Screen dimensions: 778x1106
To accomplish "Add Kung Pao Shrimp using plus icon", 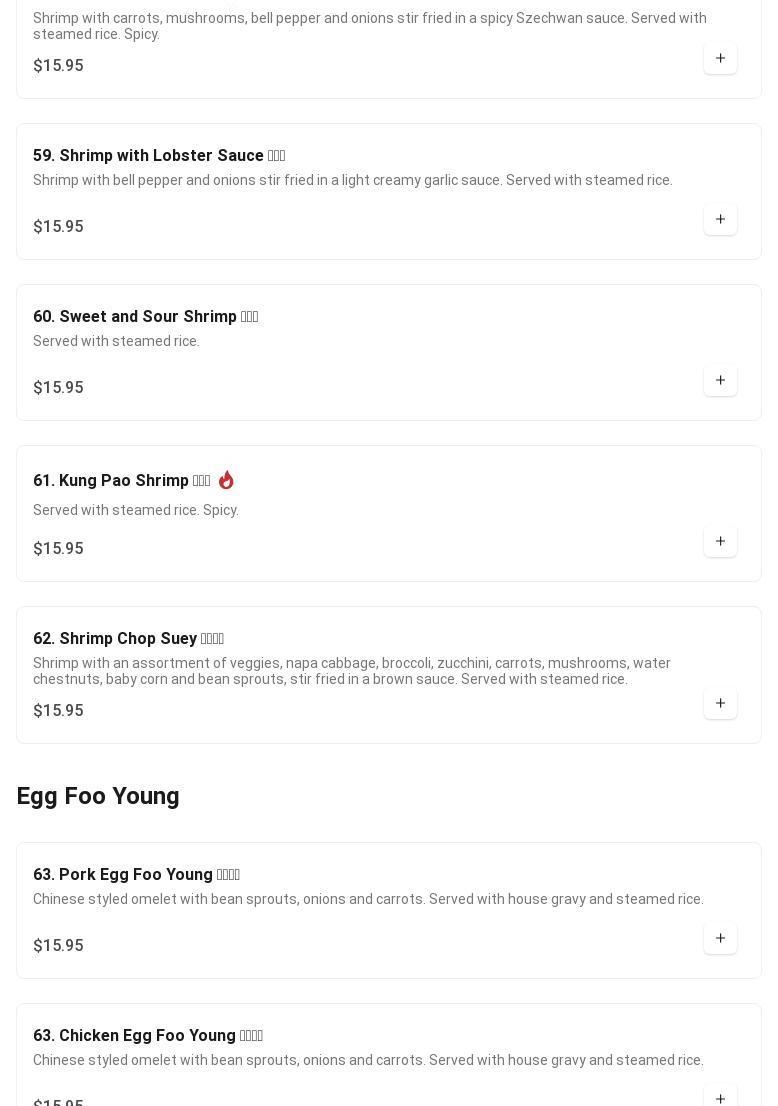I will [720, 540].
